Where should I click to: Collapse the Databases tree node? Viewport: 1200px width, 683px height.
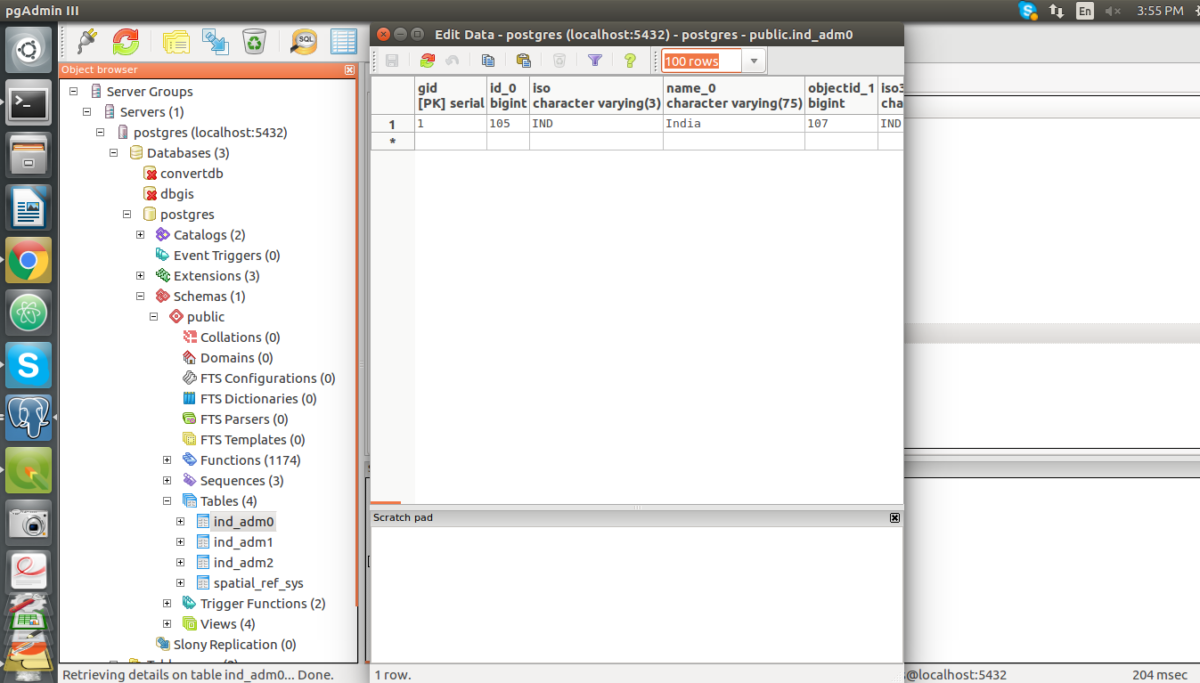113,152
